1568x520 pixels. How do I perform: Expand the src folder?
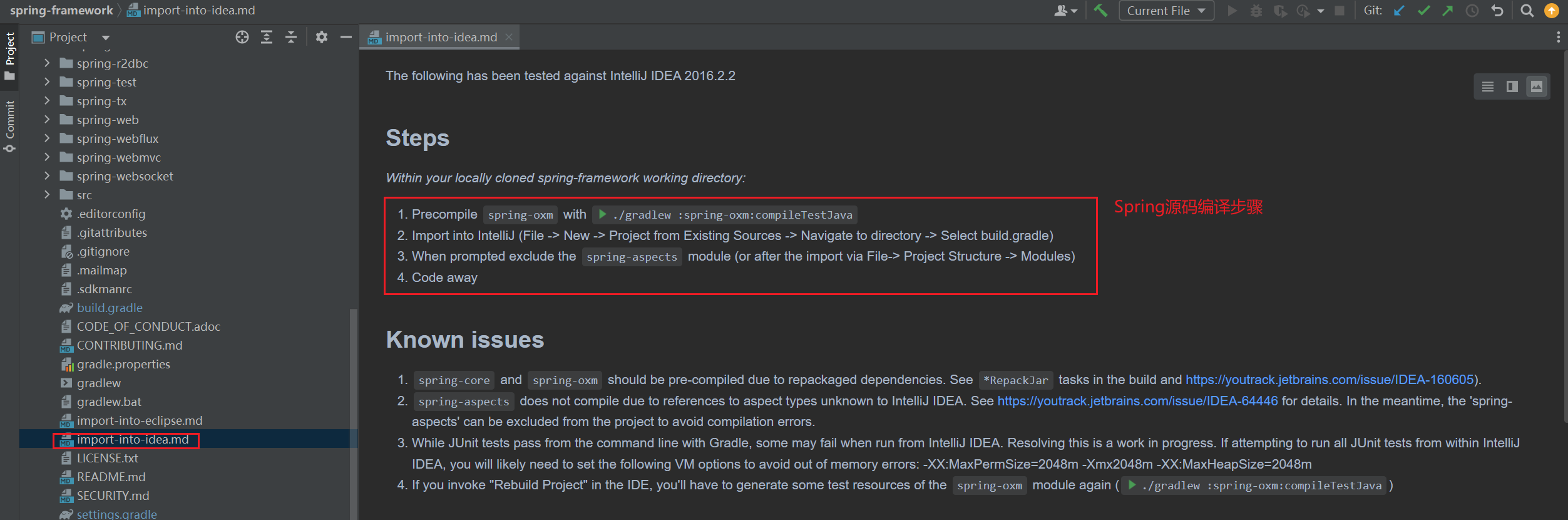pos(47,194)
